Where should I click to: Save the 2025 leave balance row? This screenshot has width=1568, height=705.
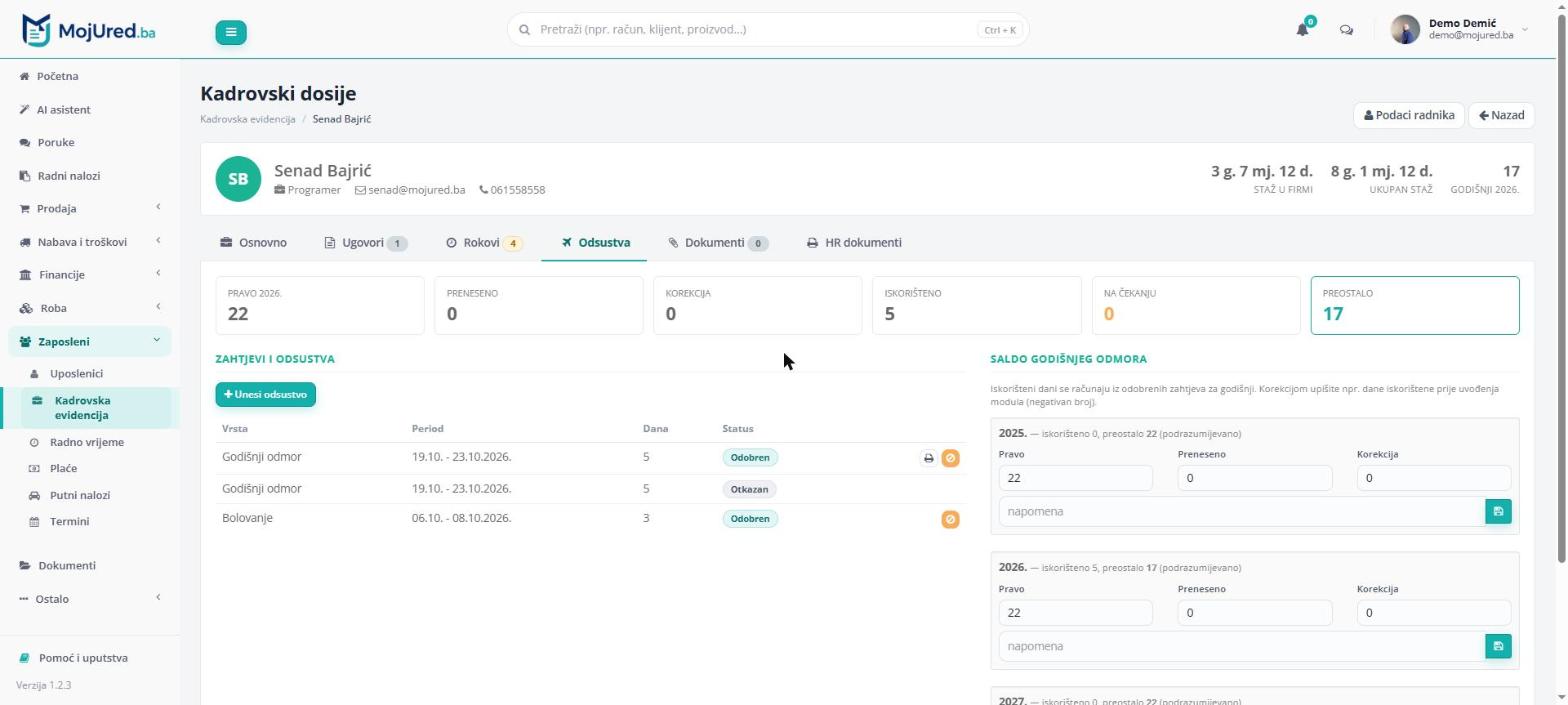[1498, 512]
